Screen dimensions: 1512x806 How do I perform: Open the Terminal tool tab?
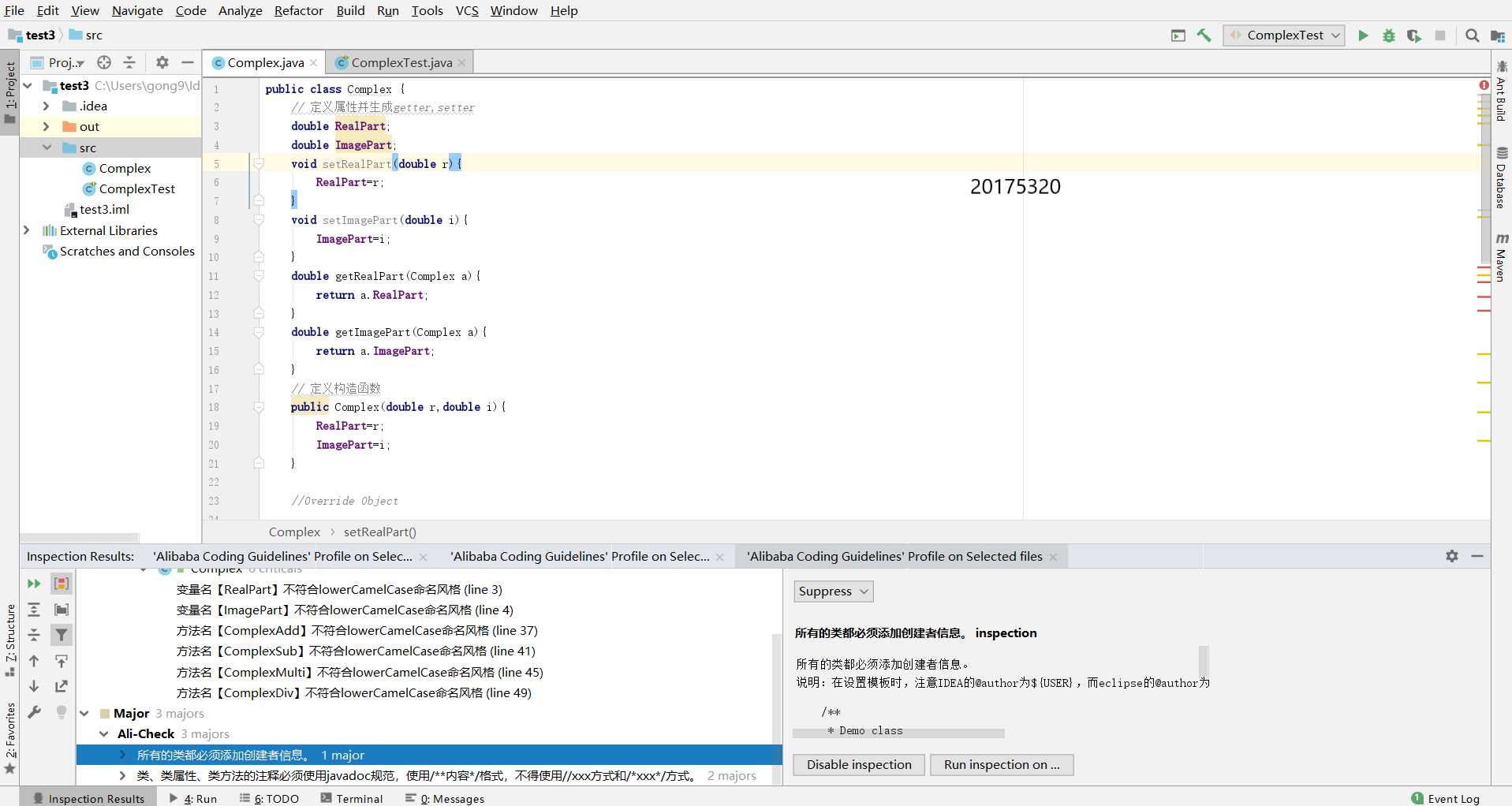pyautogui.click(x=351, y=798)
